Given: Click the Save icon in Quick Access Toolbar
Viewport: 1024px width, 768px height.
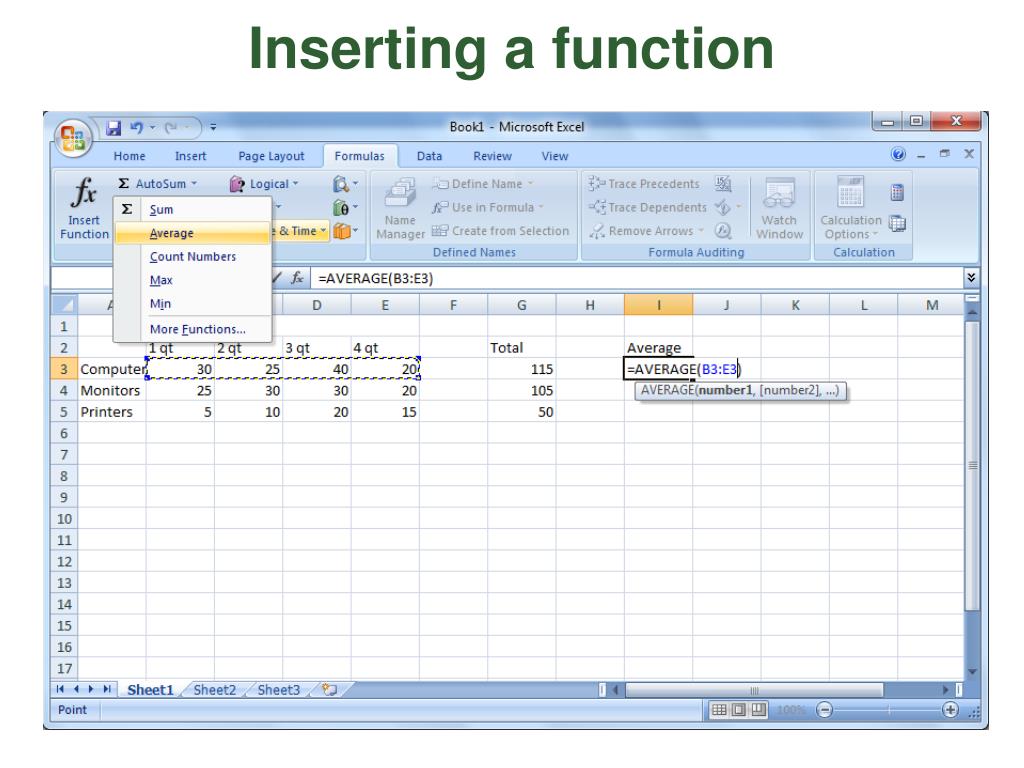Looking at the screenshot, I should (114, 128).
